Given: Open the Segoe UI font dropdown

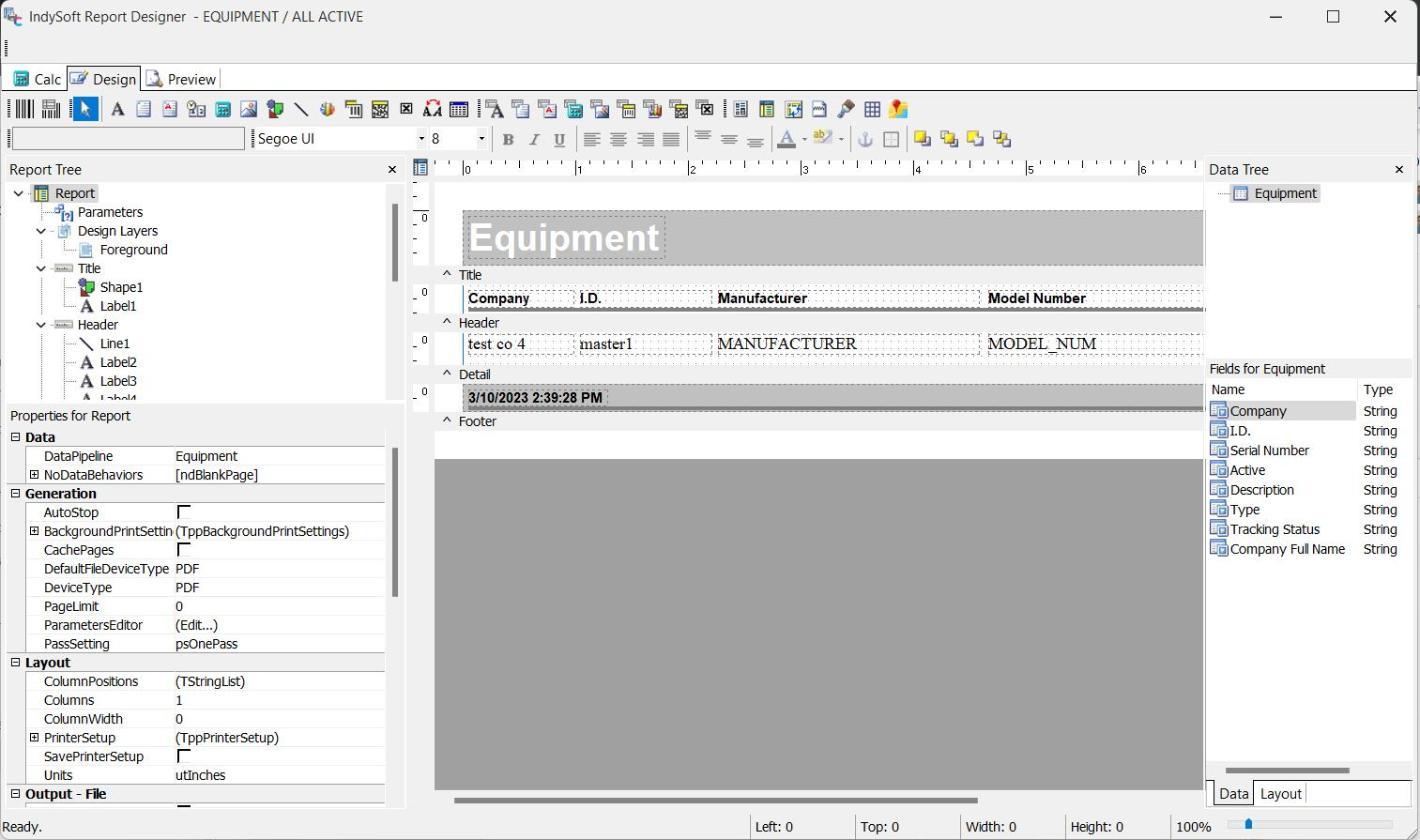Looking at the screenshot, I should click(420, 139).
